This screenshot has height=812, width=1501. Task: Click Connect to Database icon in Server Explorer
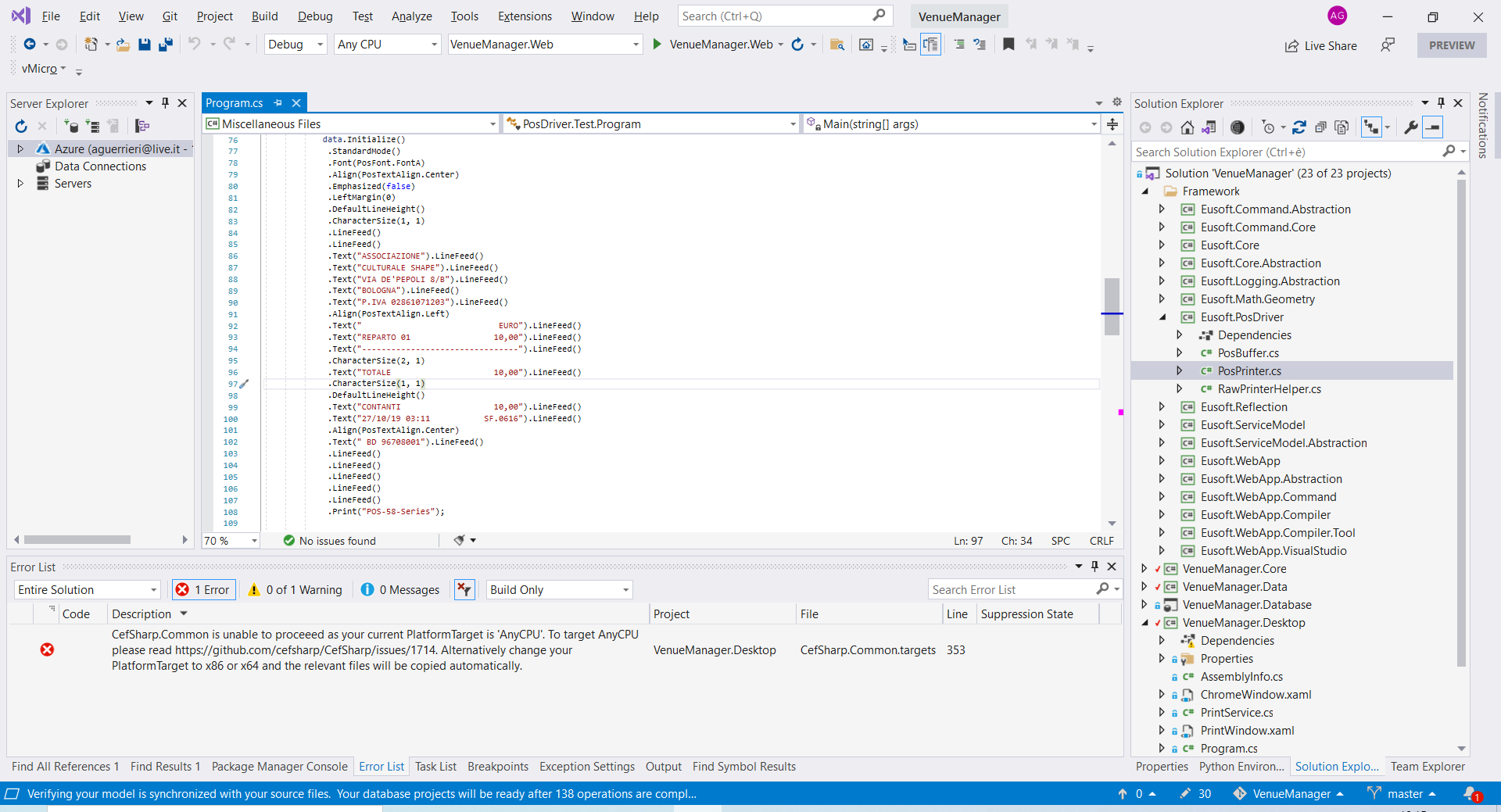tap(71, 126)
